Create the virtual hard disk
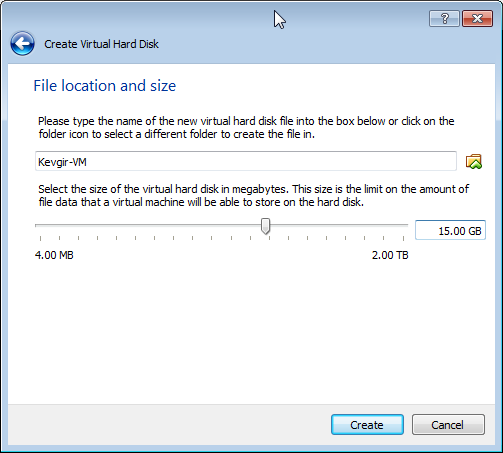 click(x=367, y=425)
